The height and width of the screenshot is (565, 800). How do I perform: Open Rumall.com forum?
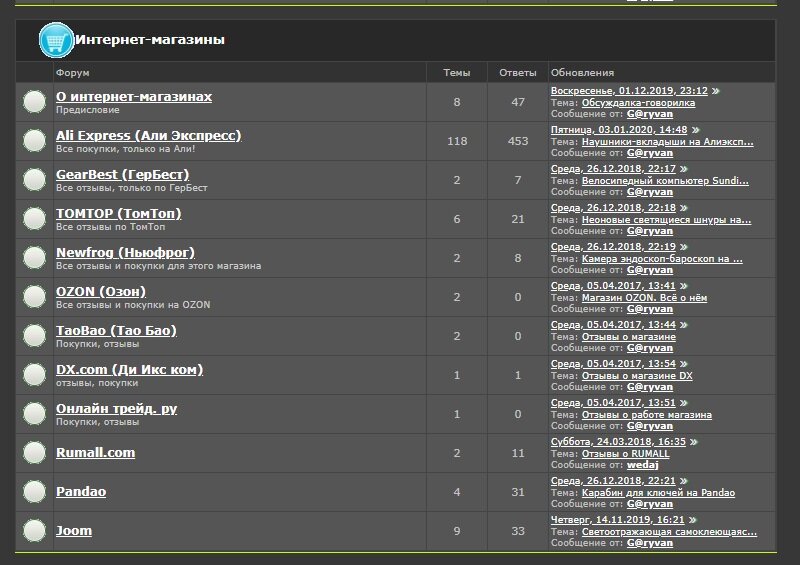95,453
